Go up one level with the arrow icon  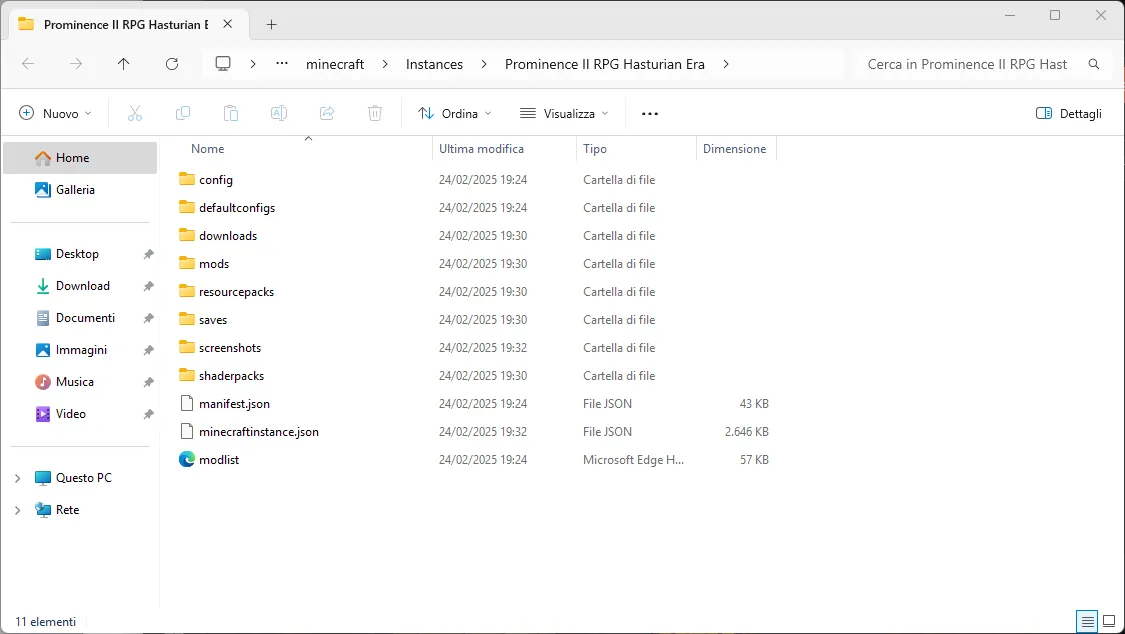pos(123,63)
